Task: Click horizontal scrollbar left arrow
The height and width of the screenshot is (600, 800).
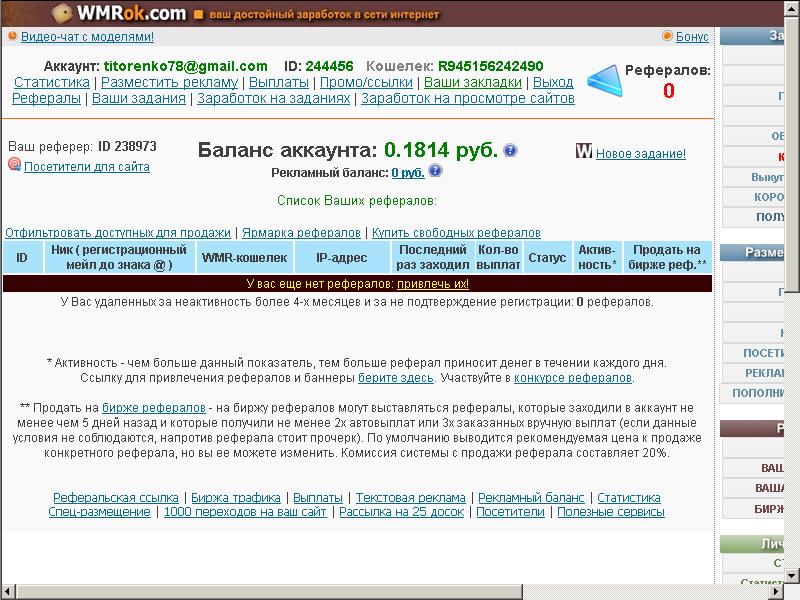Action: coord(8,592)
